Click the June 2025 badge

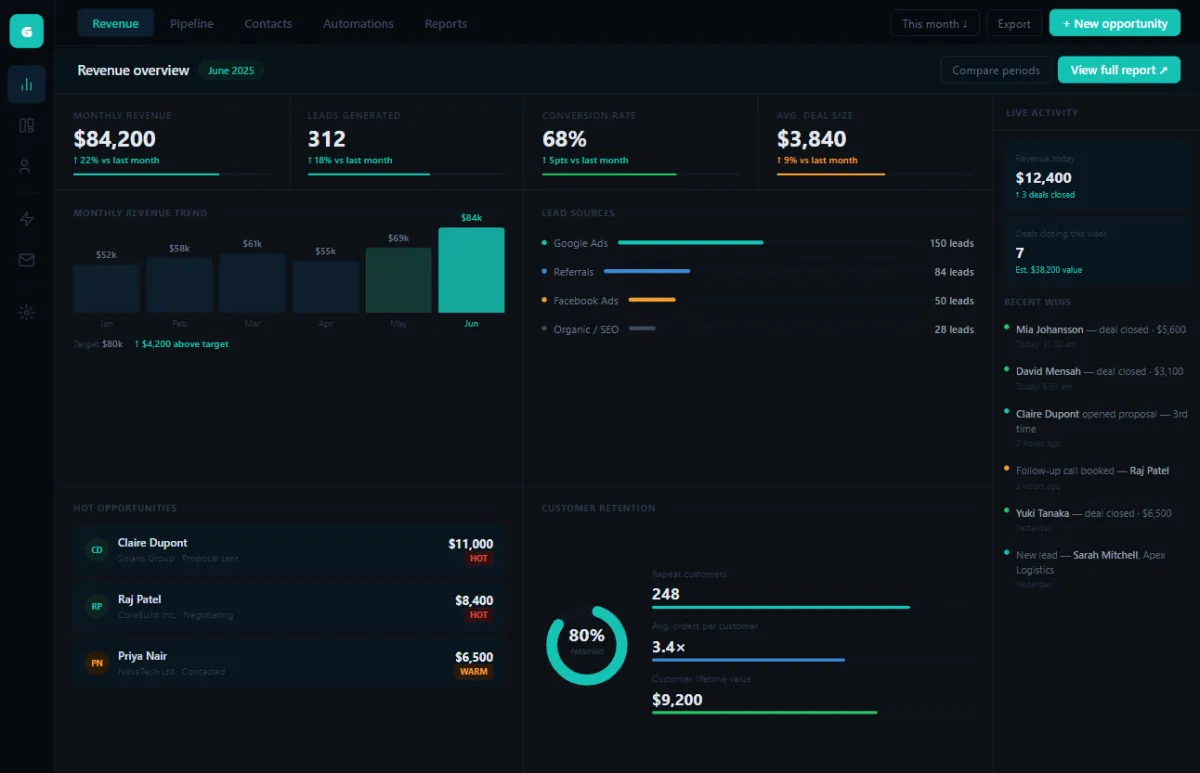click(231, 71)
